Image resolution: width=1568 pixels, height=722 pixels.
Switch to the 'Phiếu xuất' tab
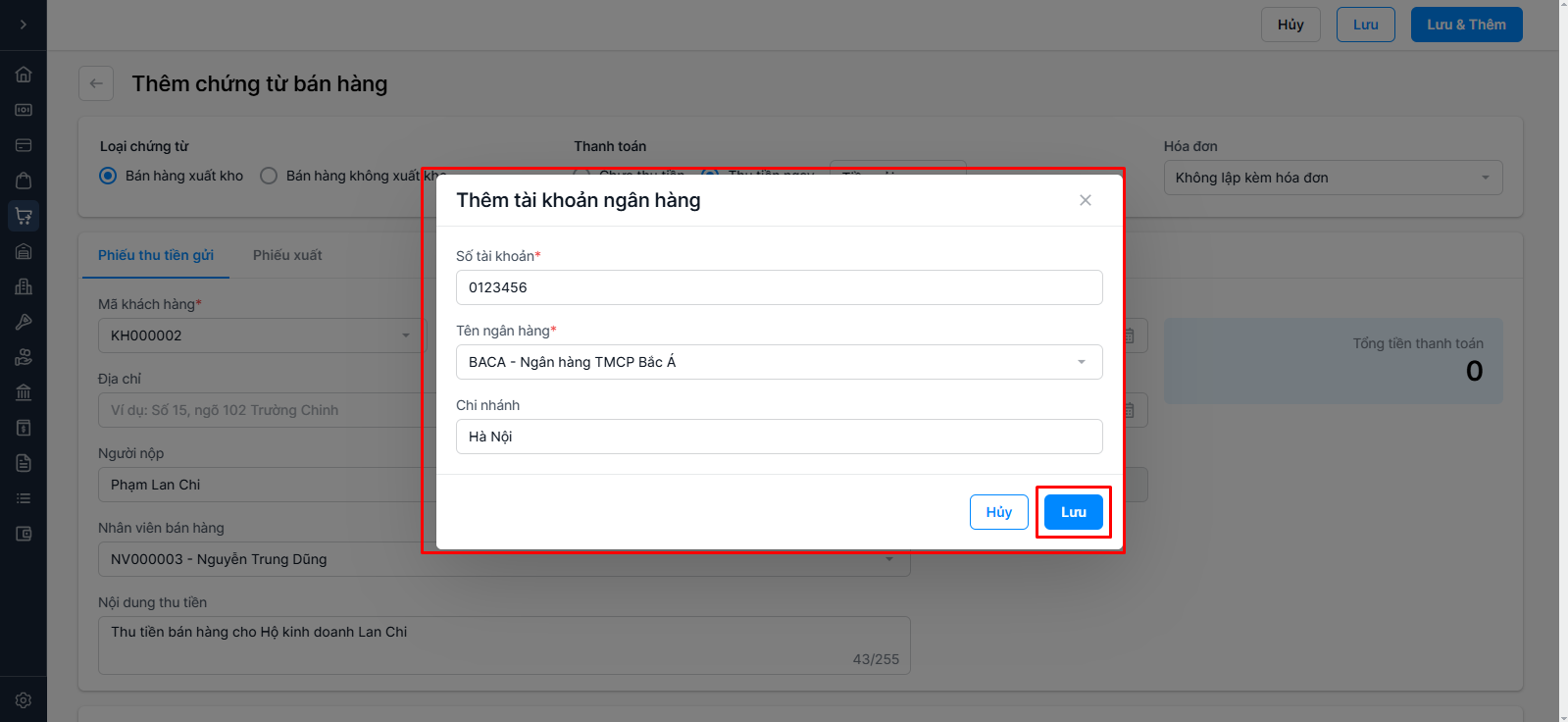[x=287, y=255]
